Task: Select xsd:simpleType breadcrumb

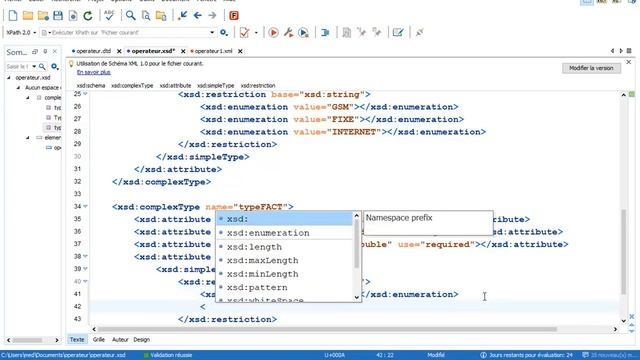Action: (x=216, y=86)
